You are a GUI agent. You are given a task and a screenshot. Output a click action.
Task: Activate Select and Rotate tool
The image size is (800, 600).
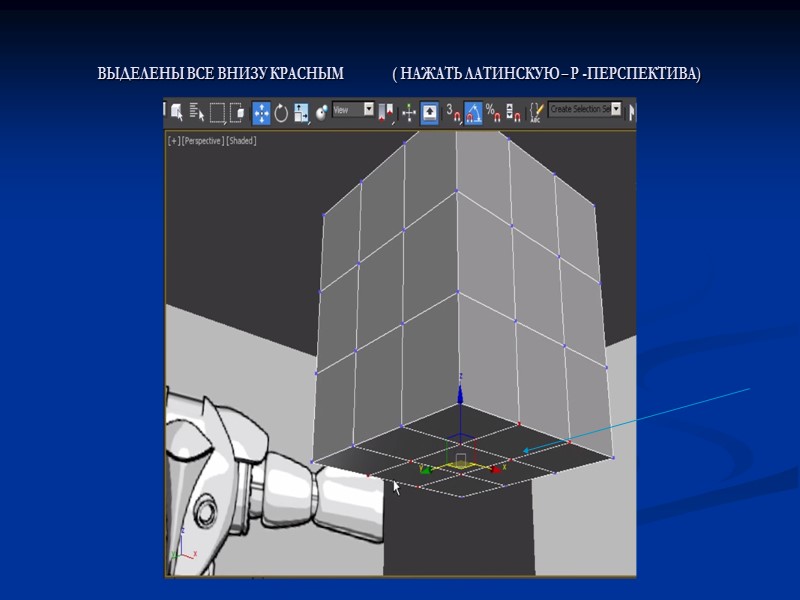tap(281, 113)
